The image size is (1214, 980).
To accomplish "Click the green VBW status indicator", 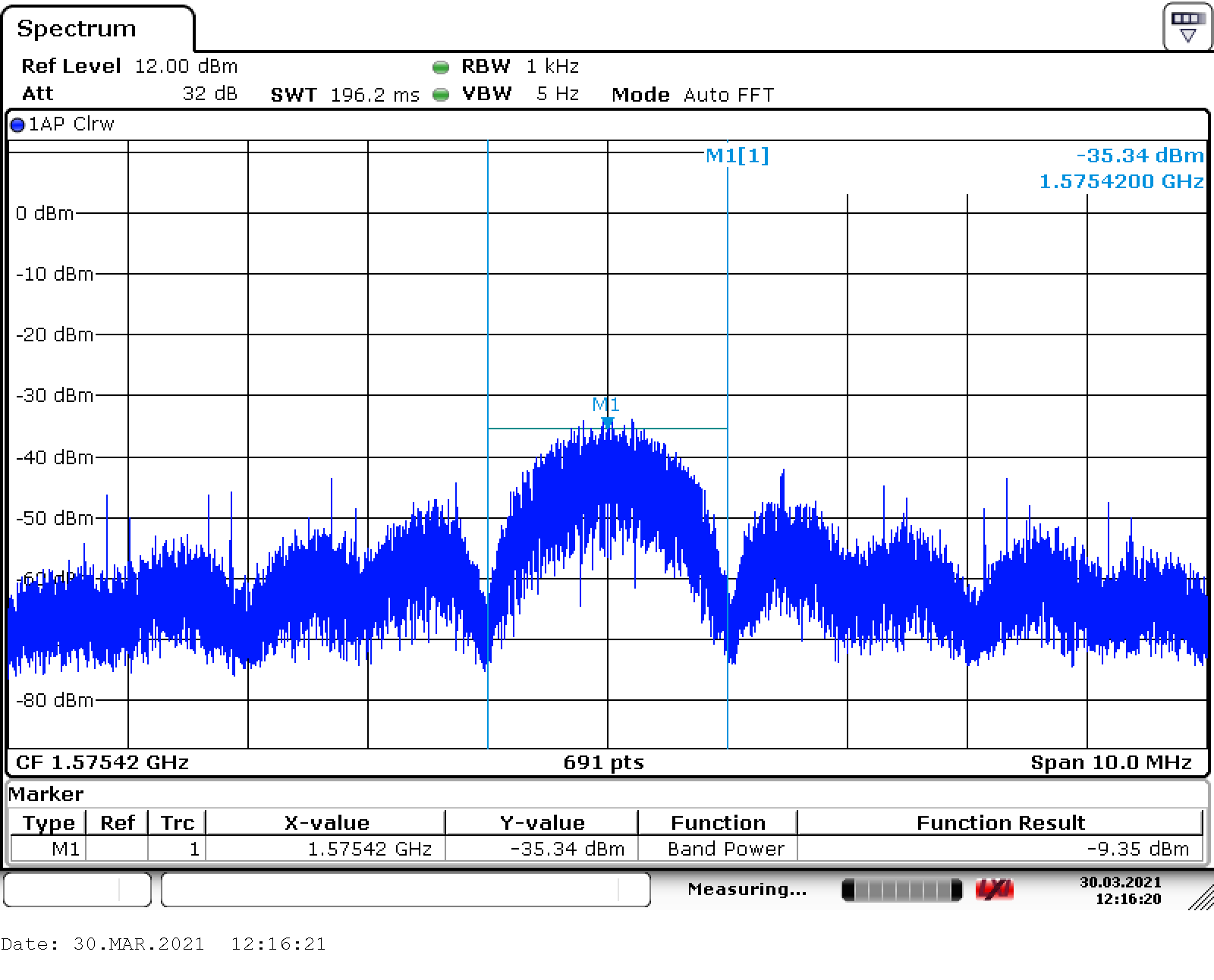I will click(x=441, y=95).
